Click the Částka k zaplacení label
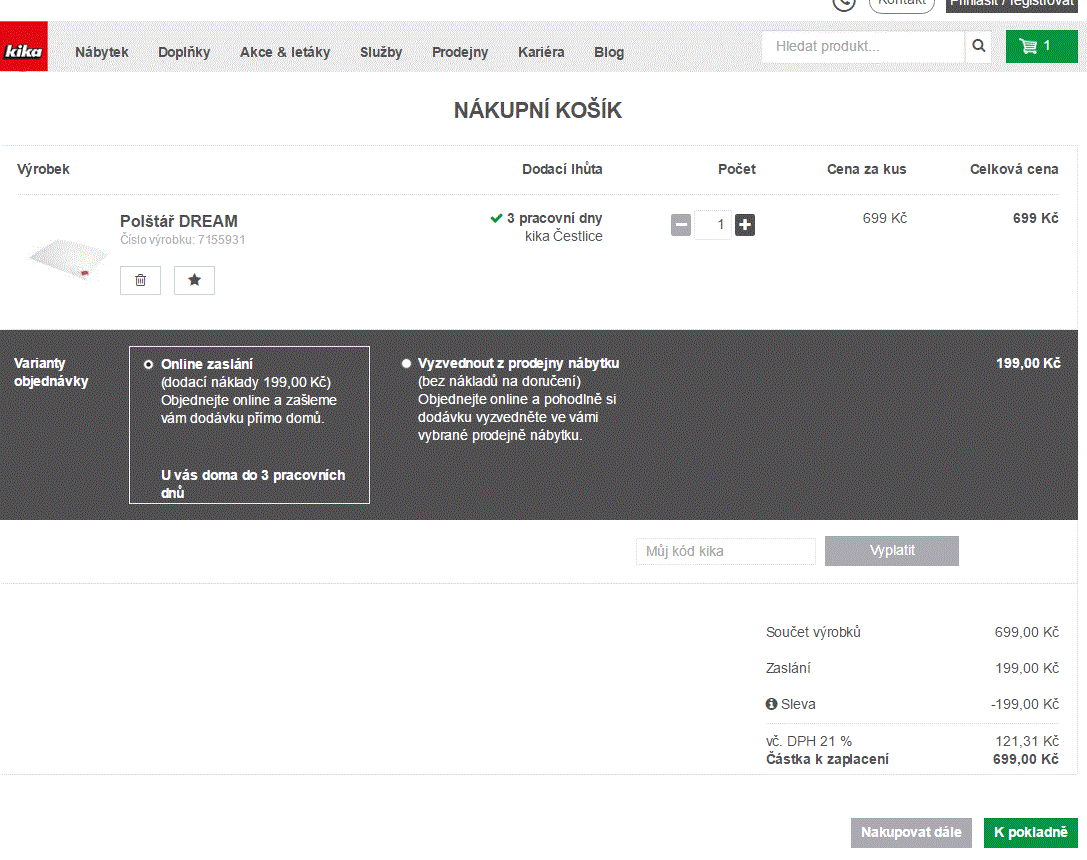The height and width of the screenshot is (860, 1087). click(827, 759)
